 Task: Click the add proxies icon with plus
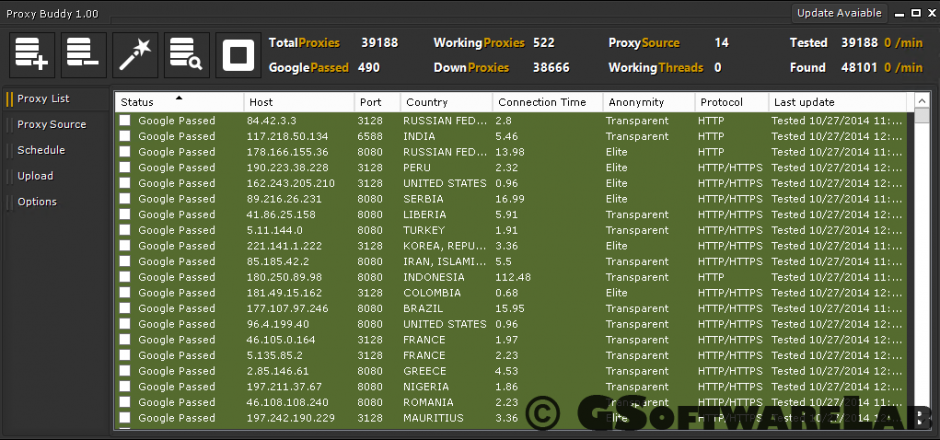[32, 55]
